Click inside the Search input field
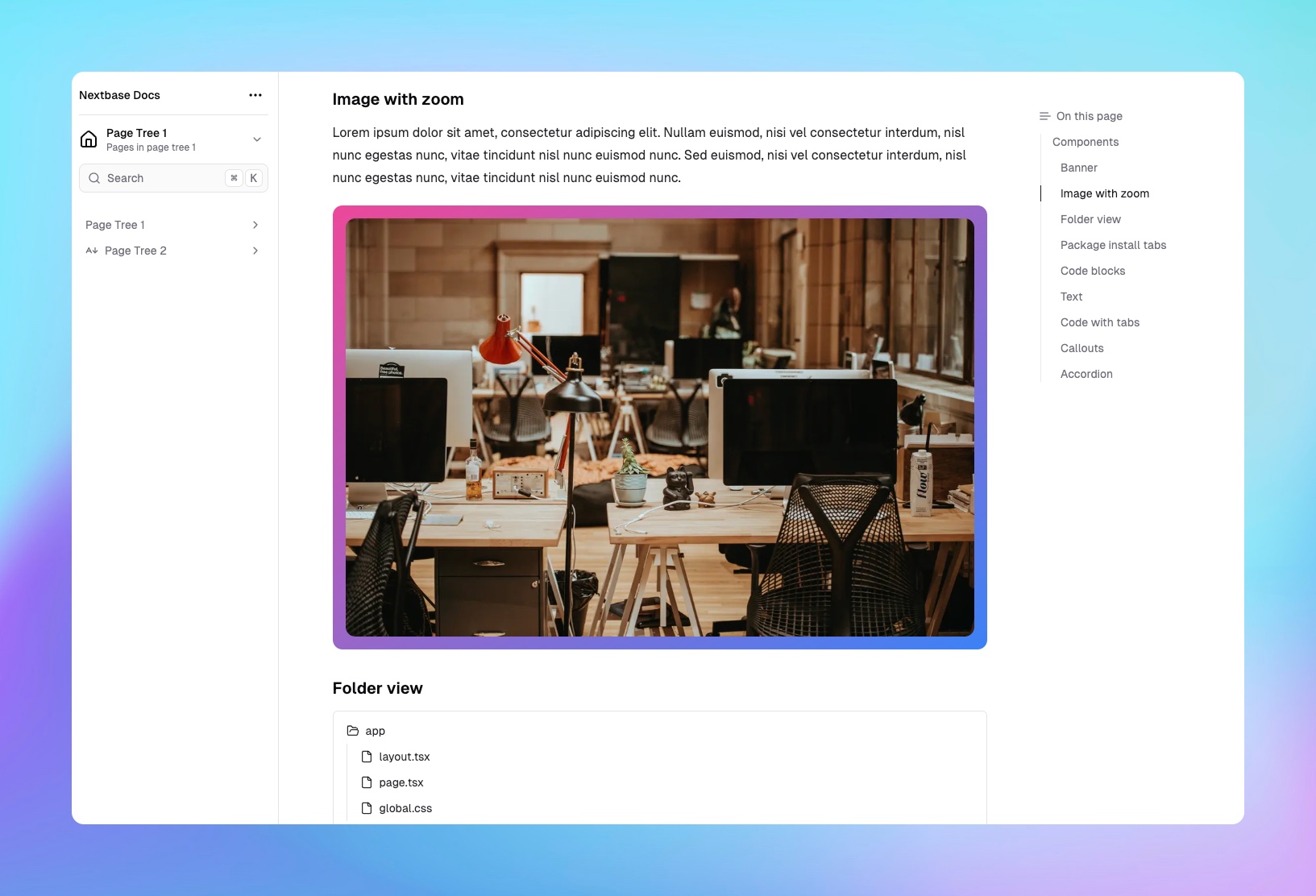 point(153,178)
